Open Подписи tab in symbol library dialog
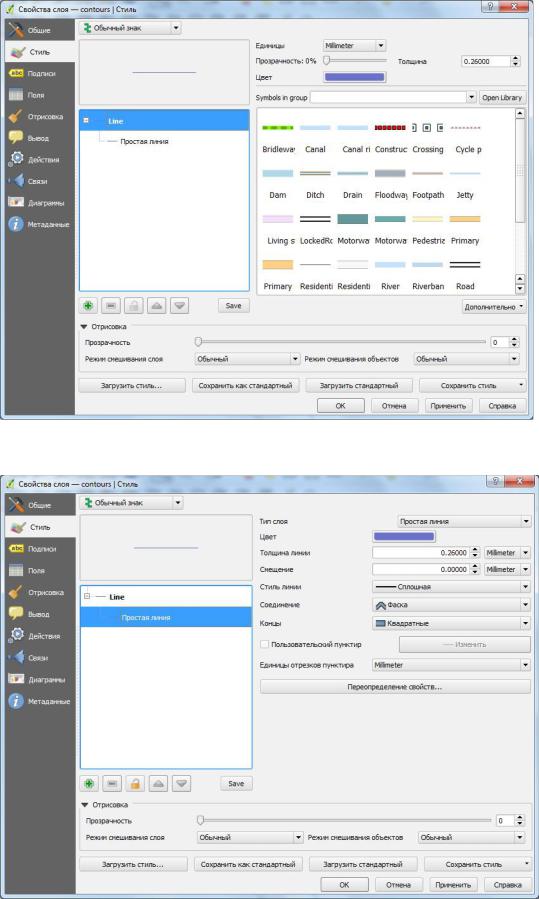539x899 pixels. coord(38,73)
